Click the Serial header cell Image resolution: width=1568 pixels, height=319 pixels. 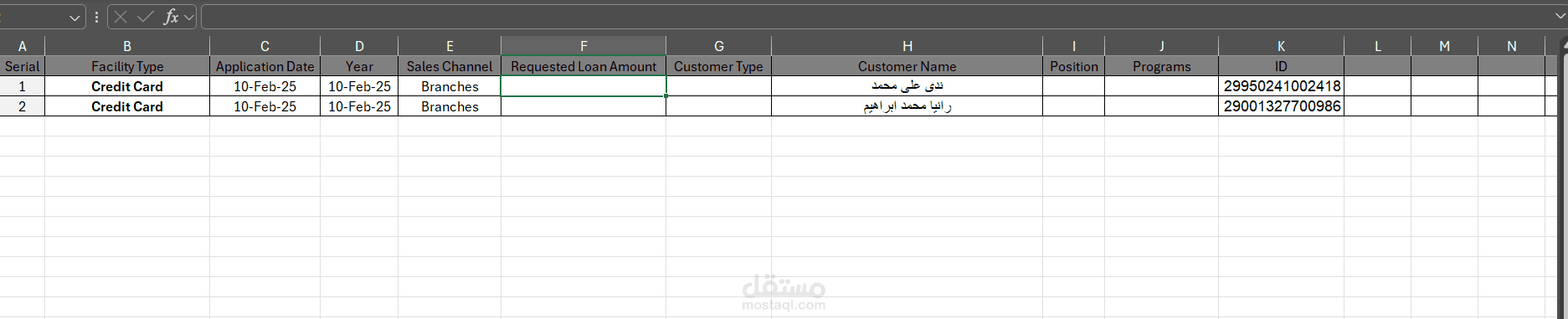coord(23,66)
